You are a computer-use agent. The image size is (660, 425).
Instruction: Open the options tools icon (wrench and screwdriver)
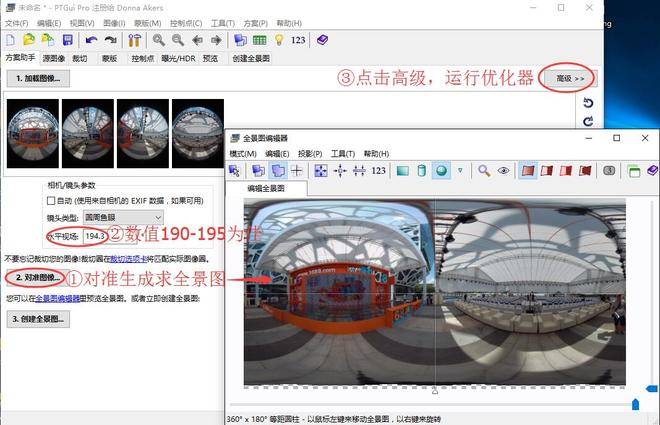pos(134,40)
